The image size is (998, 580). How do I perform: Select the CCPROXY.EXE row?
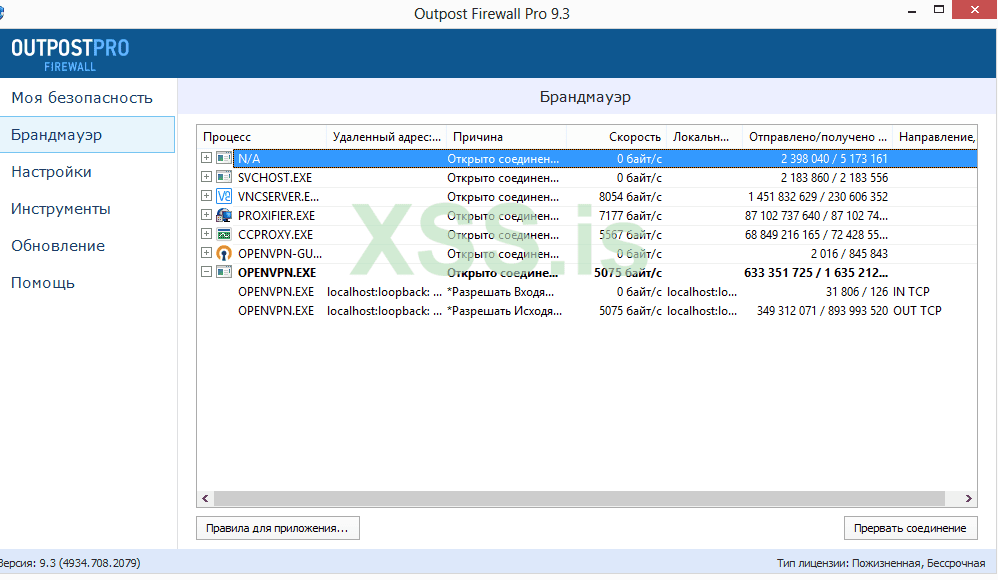click(587, 235)
